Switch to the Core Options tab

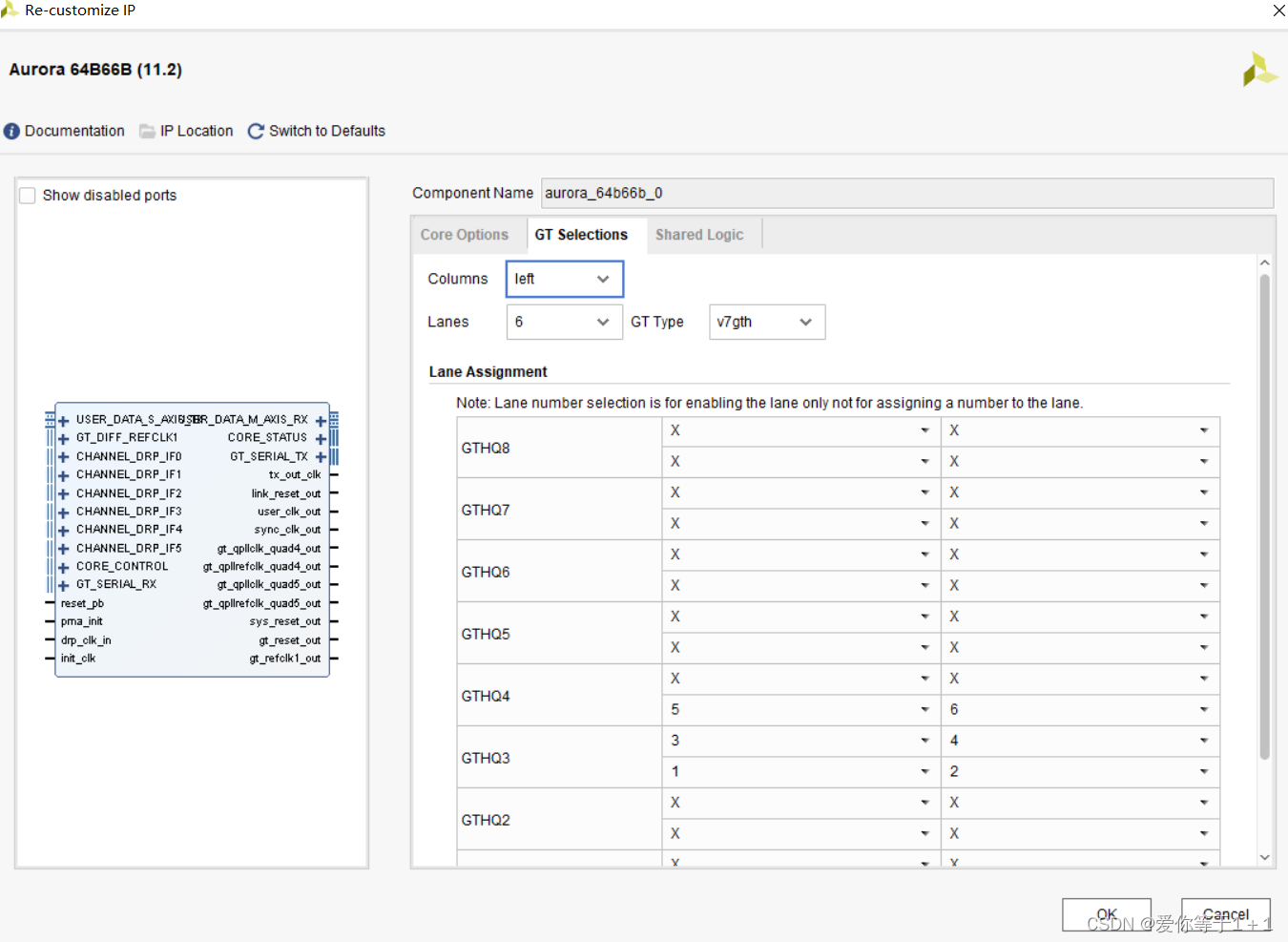465,235
